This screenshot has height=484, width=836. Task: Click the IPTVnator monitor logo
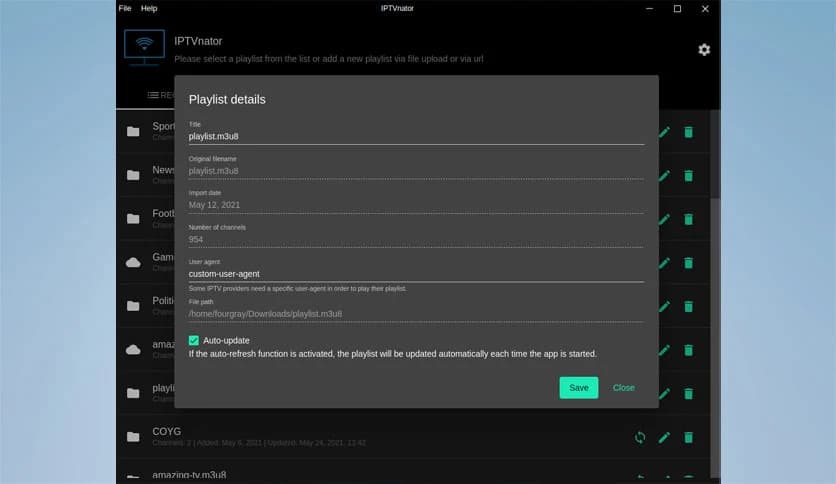[144, 47]
